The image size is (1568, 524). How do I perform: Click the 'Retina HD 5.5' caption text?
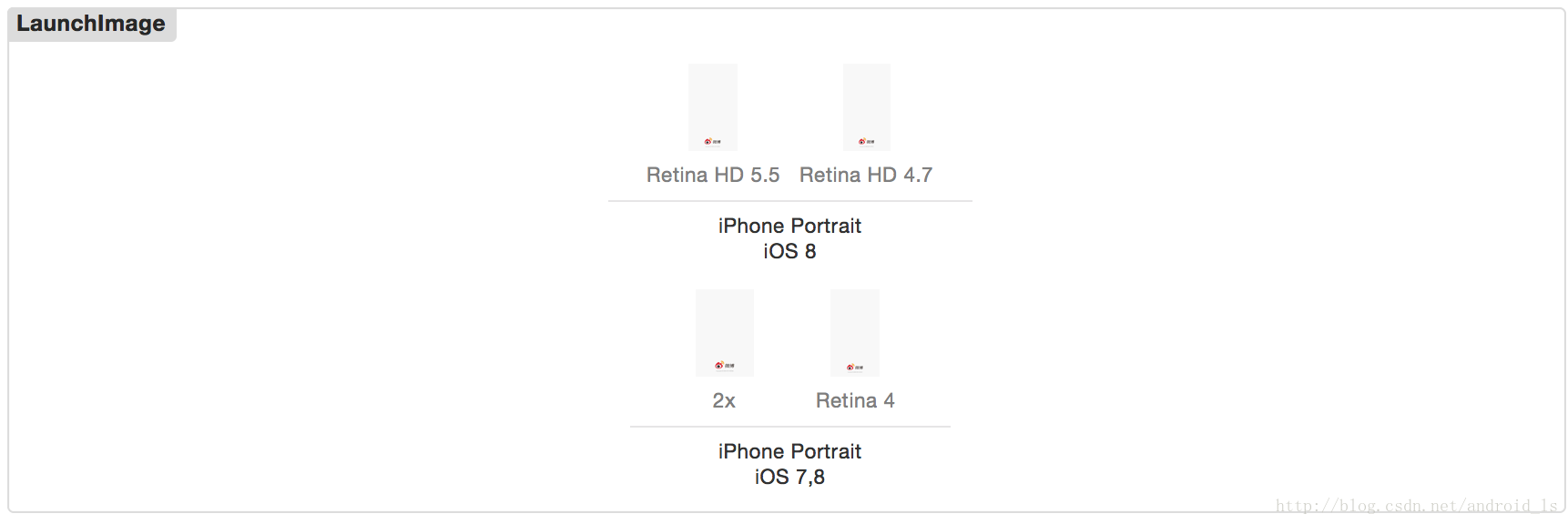(713, 175)
